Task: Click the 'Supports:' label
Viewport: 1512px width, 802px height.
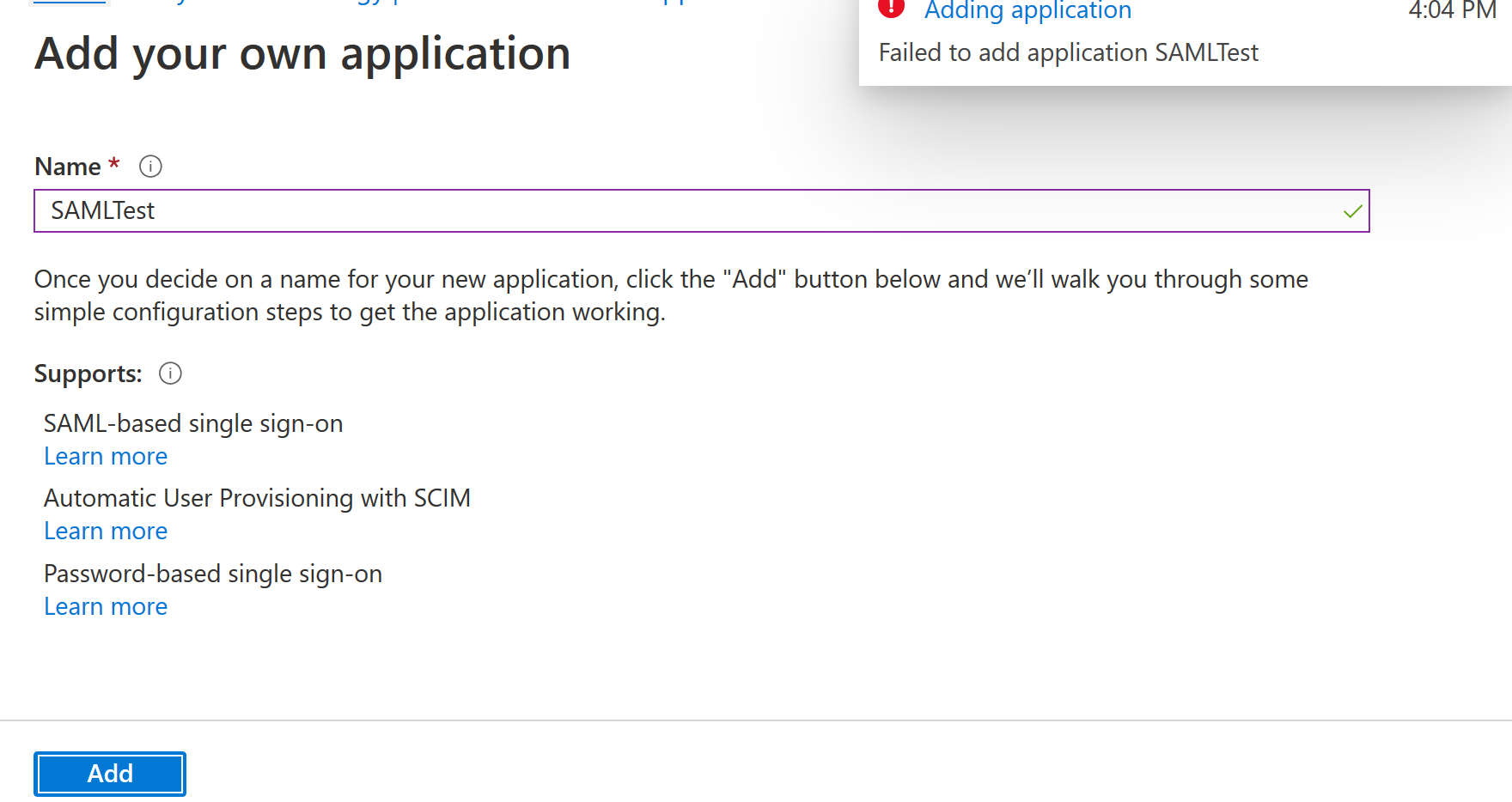Action: click(88, 374)
